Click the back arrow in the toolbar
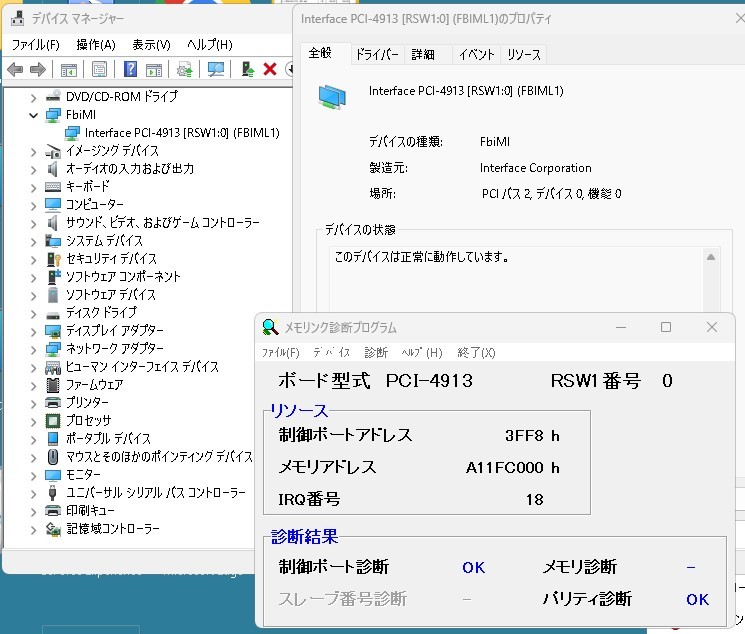Viewport: 745px width, 634px height. click(x=15, y=69)
